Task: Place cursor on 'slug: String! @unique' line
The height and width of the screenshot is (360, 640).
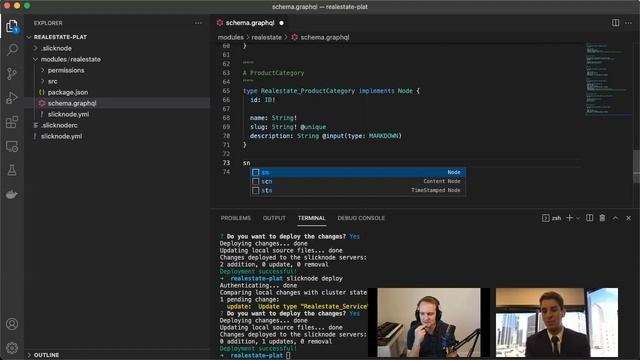Action: (288, 127)
